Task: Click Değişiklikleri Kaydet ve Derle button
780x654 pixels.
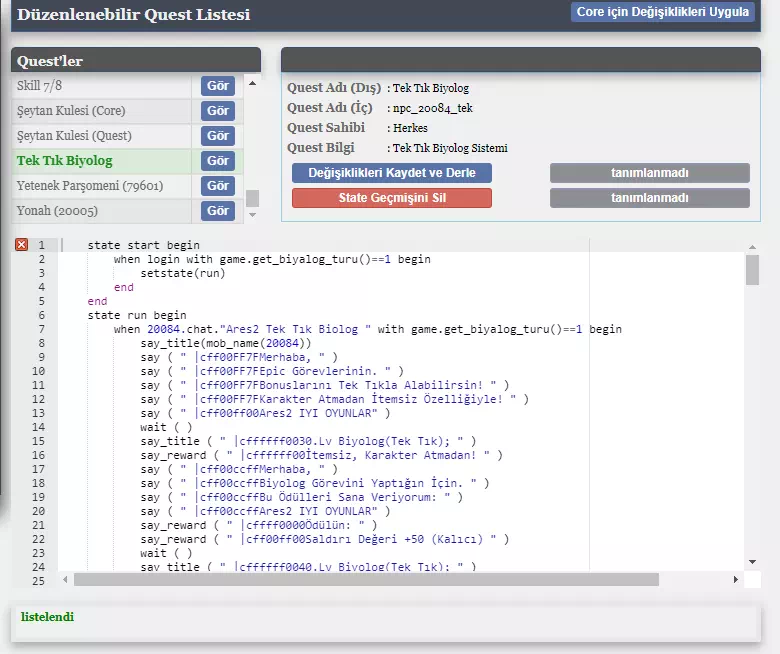Action: tap(392, 173)
